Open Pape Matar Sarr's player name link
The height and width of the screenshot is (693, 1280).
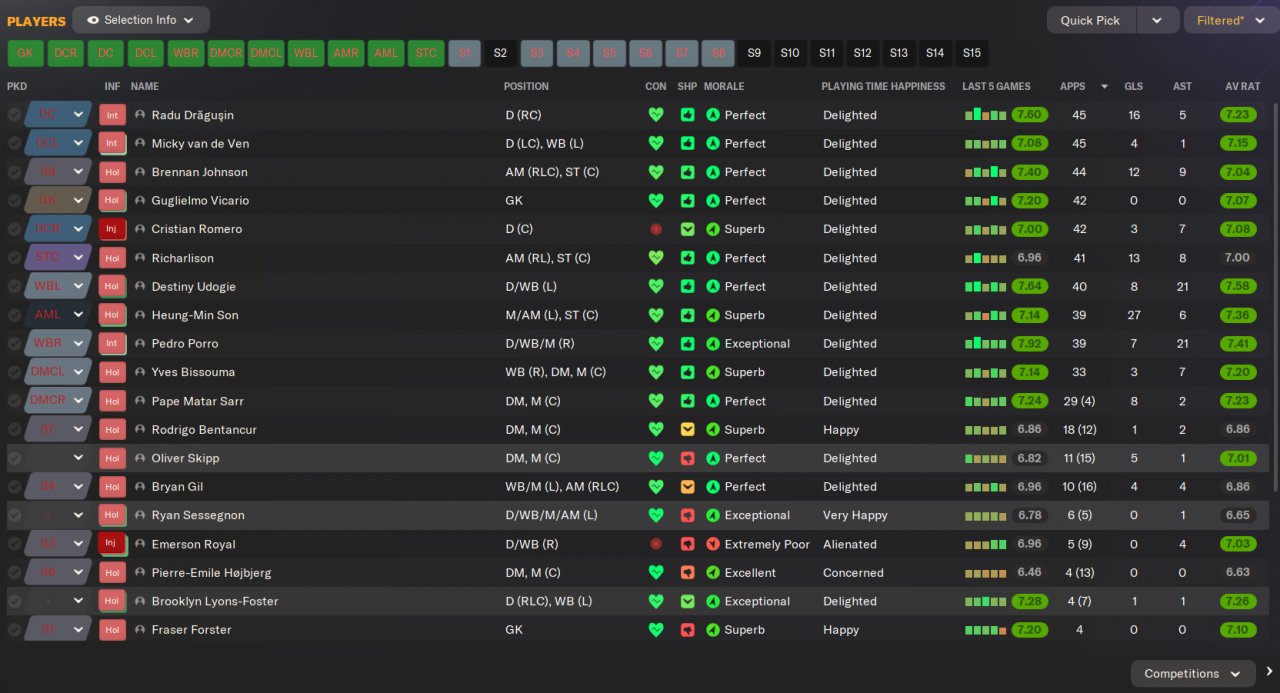click(199, 401)
